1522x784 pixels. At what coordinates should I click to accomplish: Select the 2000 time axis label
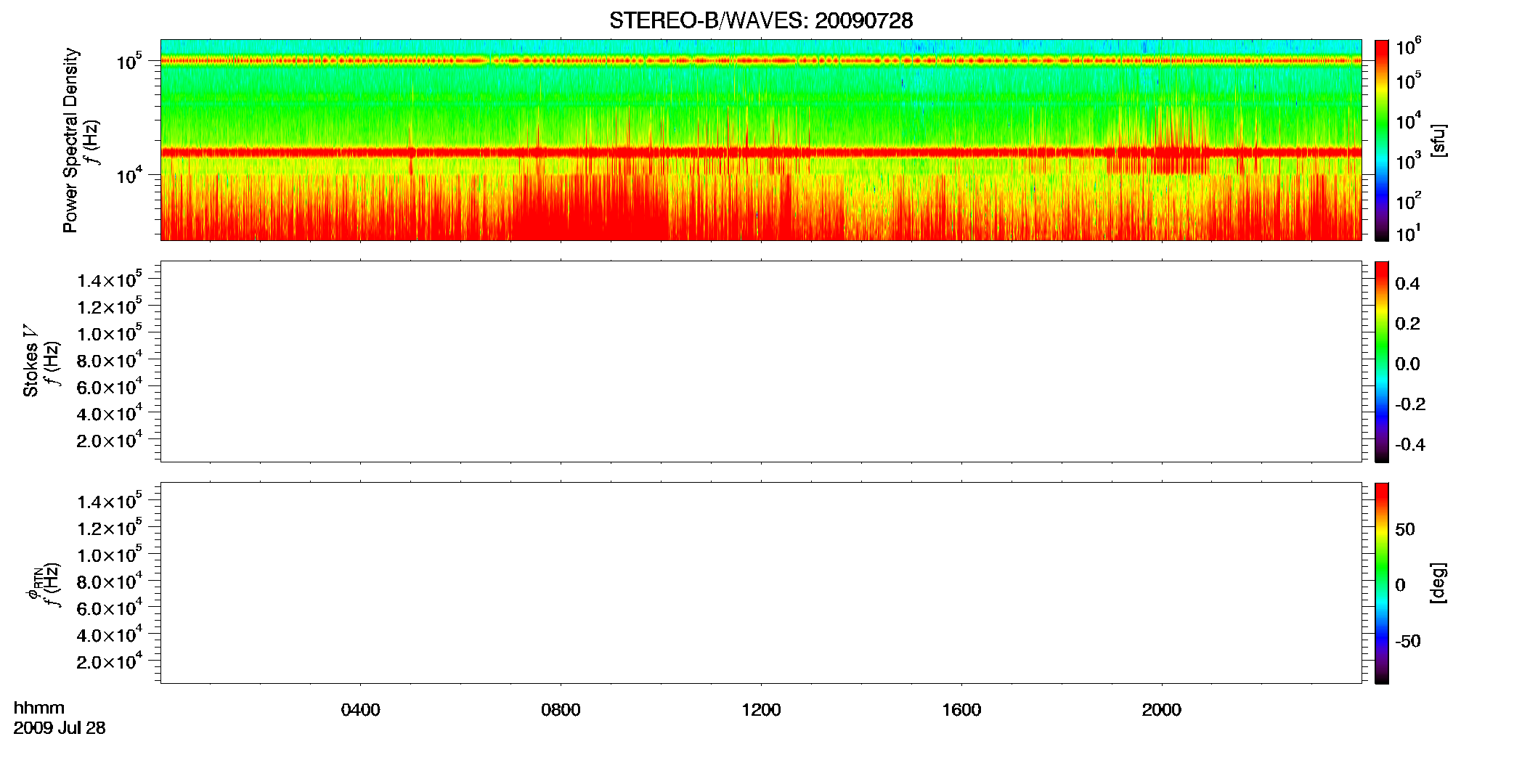click(x=1162, y=710)
